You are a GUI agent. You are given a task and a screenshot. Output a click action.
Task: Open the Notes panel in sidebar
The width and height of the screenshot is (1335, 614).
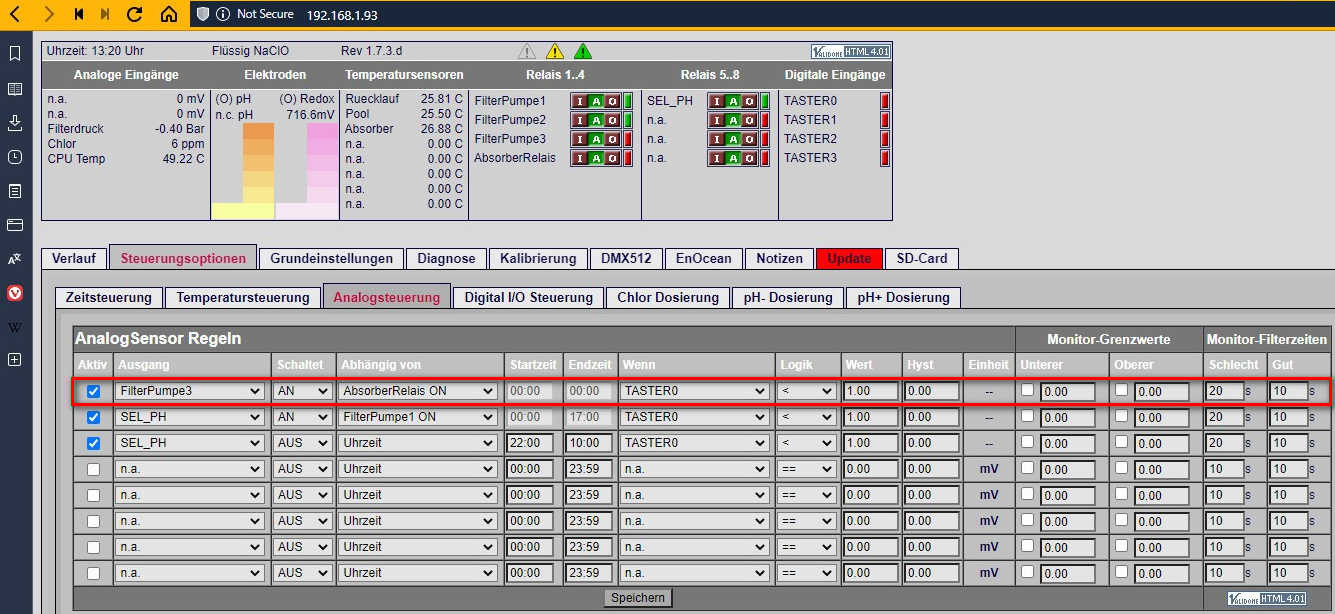point(15,191)
